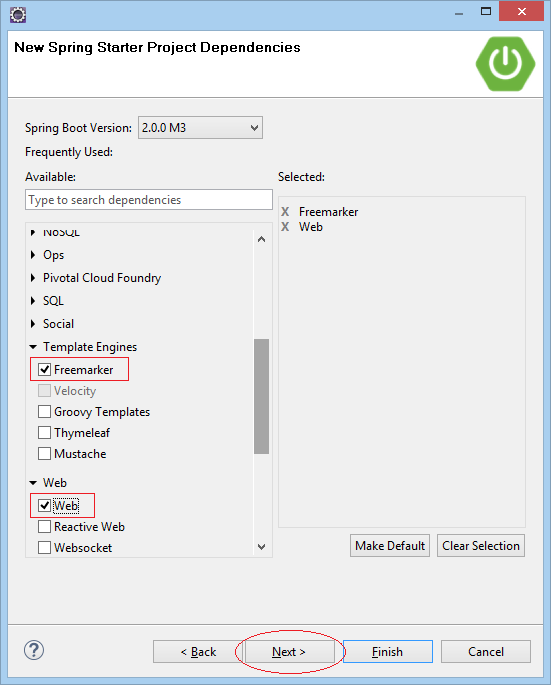Click the search dependencies text field
Screen dimensions: 551x685
[149, 200]
